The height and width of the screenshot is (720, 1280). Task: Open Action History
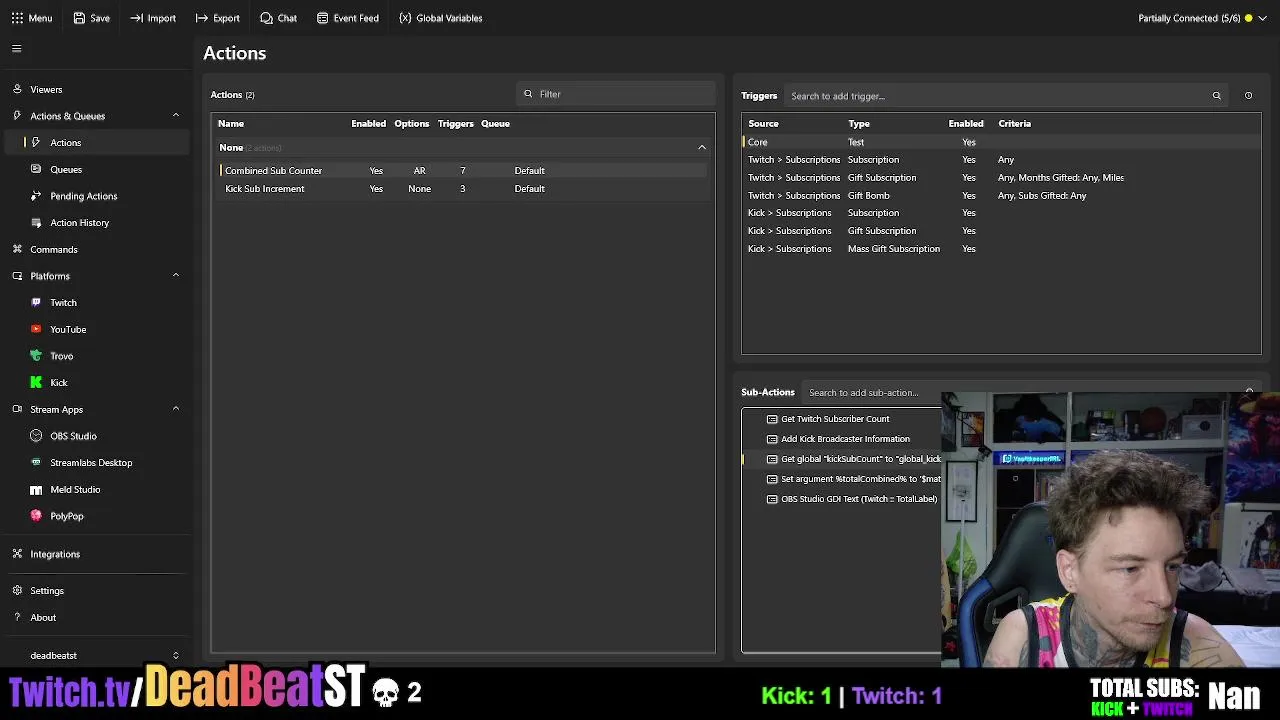(80, 223)
